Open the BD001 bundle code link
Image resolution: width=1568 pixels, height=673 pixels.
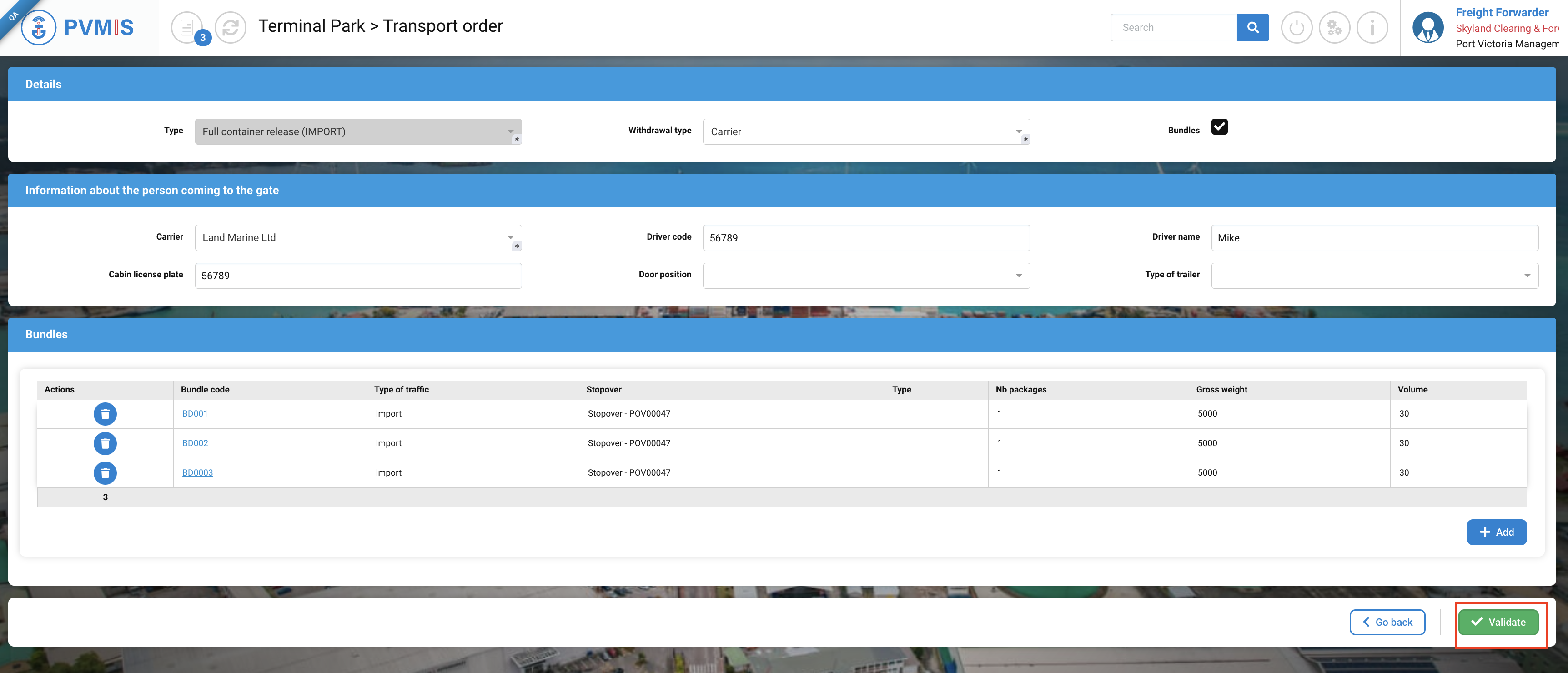[195, 414]
